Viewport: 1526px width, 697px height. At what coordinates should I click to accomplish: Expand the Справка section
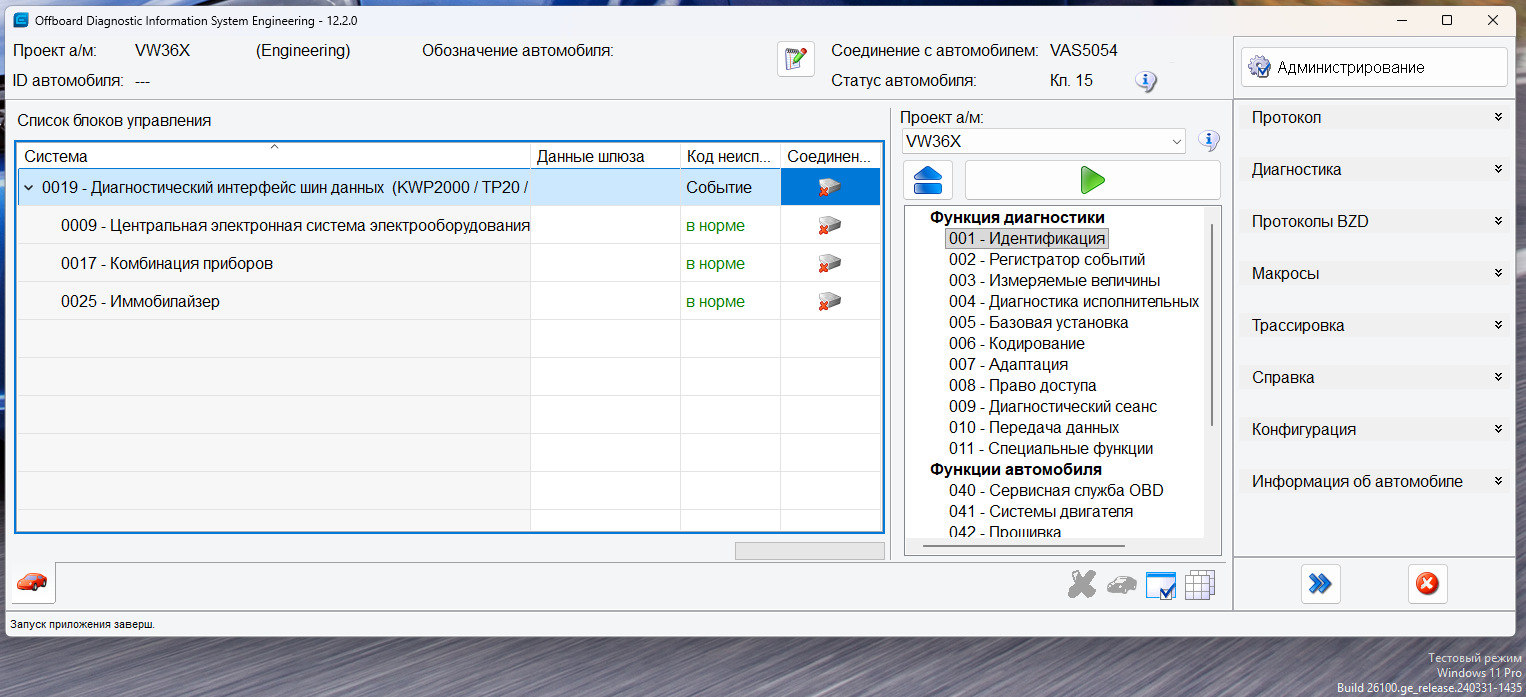click(1376, 377)
